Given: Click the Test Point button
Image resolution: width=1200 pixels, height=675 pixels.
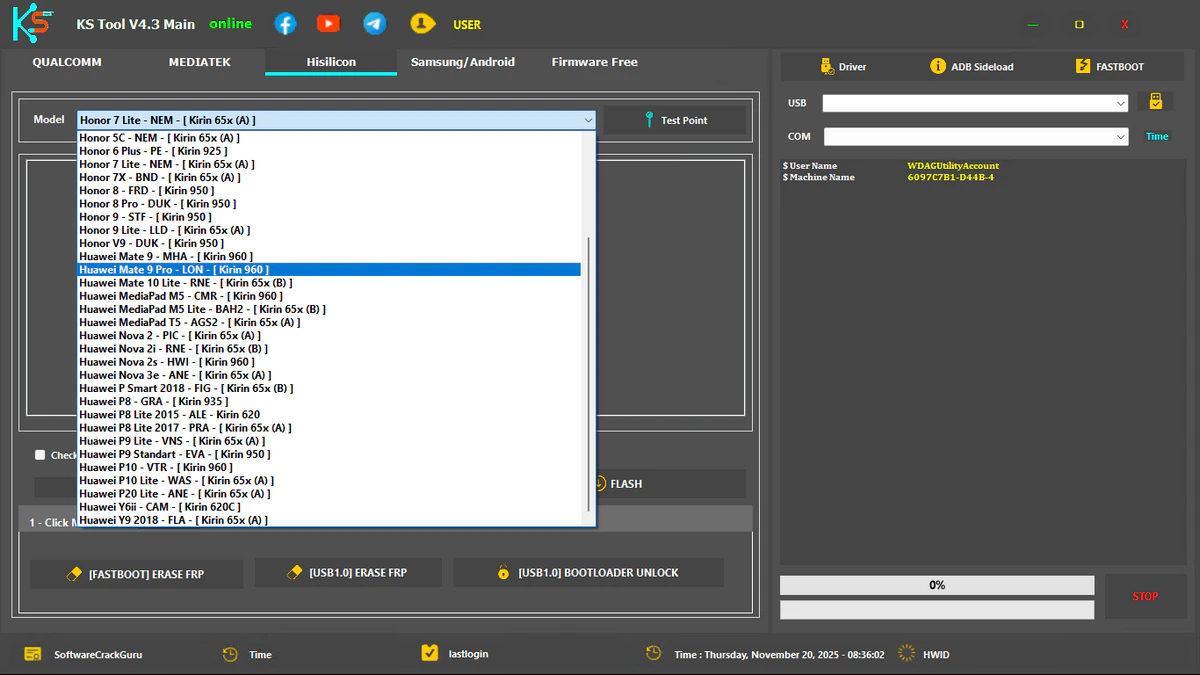Looking at the screenshot, I should point(674,120).
